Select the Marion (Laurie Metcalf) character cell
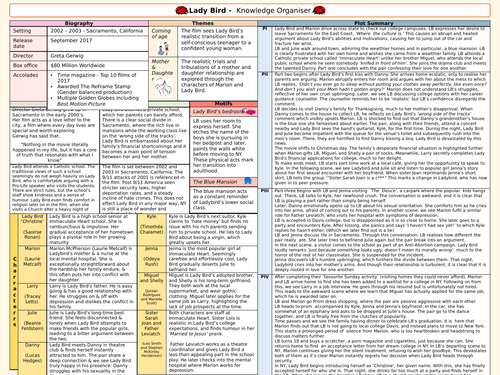Screen dimensions: 500x375 (x=32, y=264)
